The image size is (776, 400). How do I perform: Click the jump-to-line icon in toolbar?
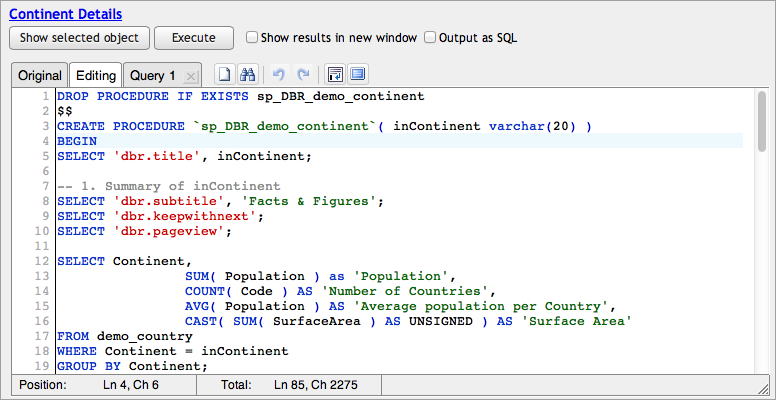click(335, 75)
